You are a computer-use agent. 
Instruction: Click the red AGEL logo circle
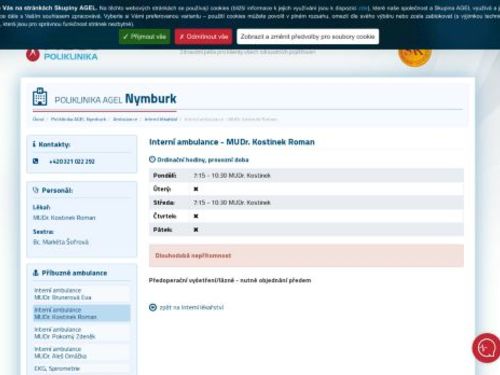[x=33, y=55]
